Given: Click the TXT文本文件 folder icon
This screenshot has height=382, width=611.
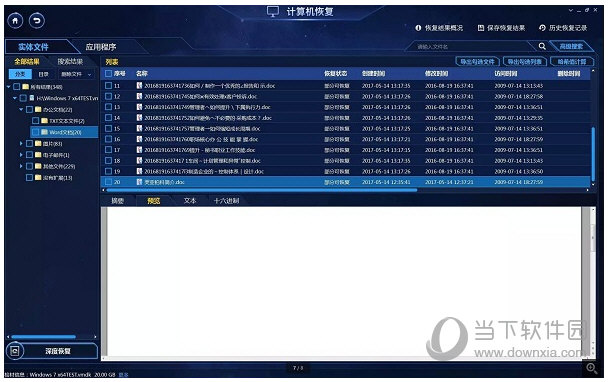Looking at the screenshot, I should 44,121.
